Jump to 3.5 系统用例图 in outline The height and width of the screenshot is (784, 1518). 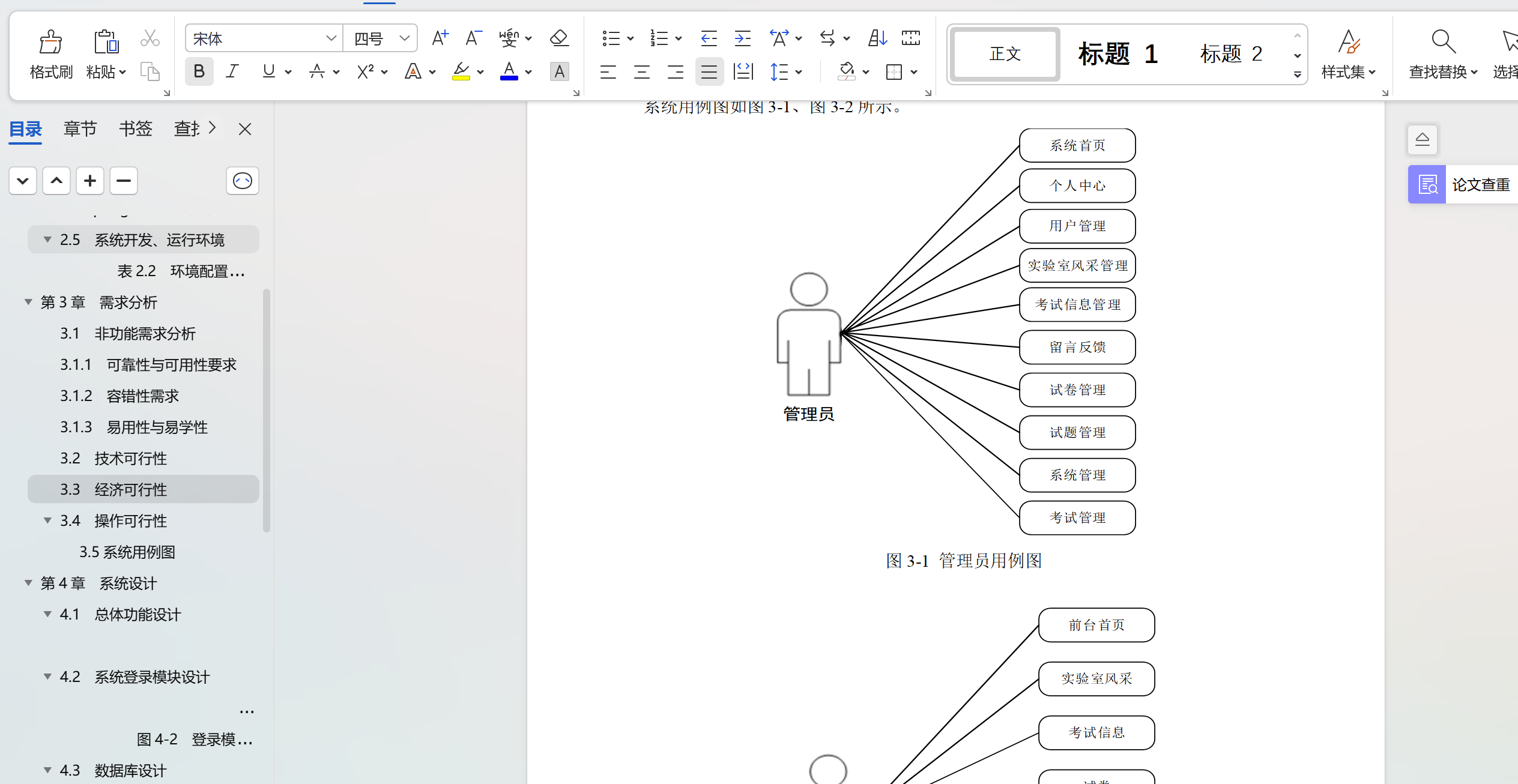pos(127,552)
